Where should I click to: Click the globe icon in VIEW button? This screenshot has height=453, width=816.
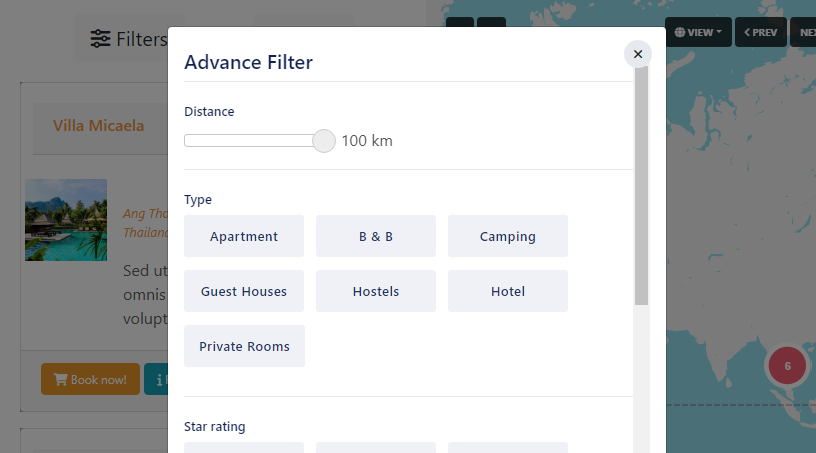[x=680, y=32]
